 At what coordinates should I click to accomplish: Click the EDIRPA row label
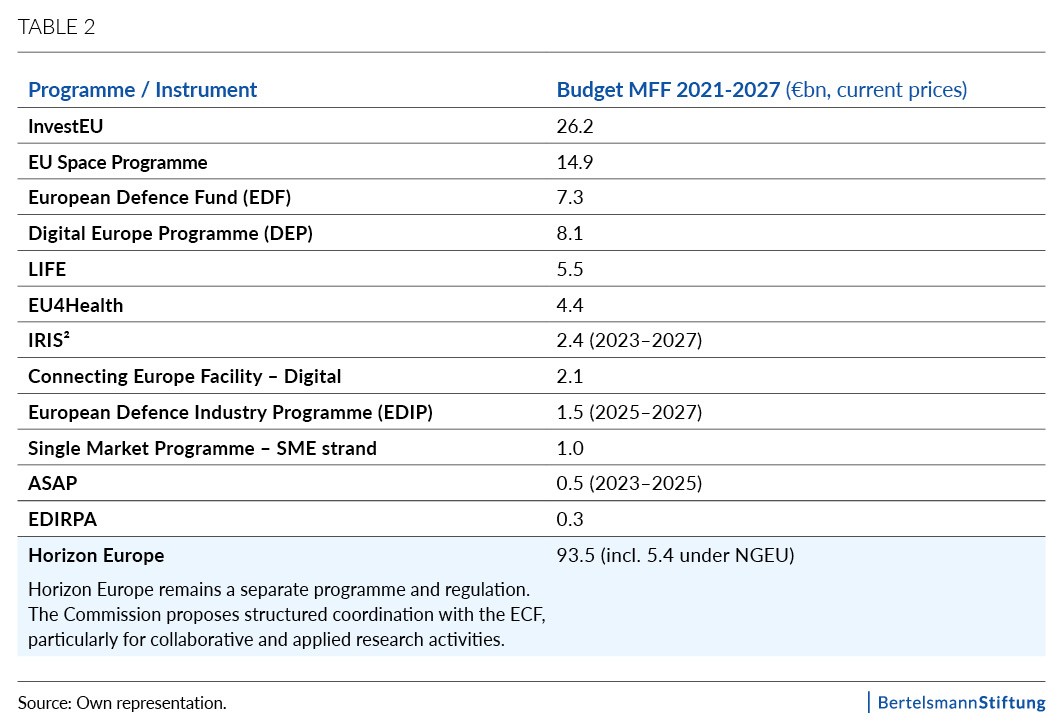(x=62, y=519)
